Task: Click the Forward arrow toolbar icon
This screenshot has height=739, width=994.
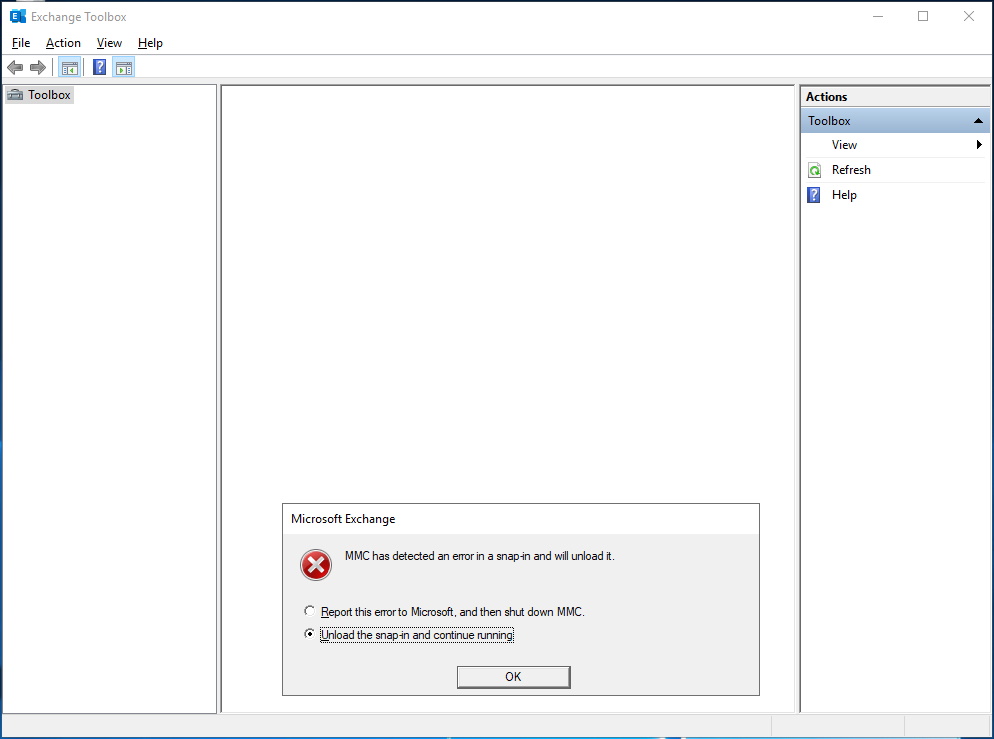Action: tap(38, 67)
